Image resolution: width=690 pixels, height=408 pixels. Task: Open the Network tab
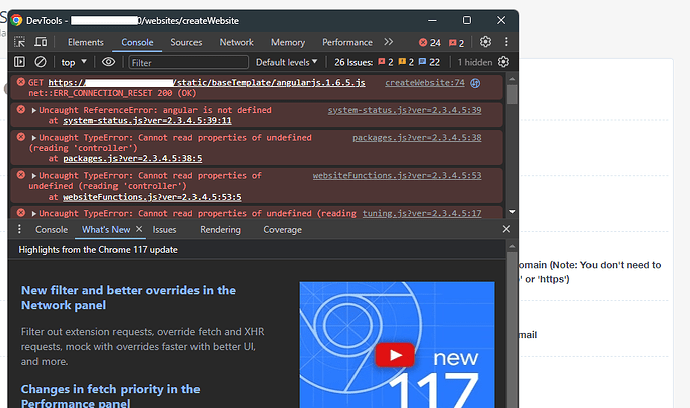(x=236, y=42)
